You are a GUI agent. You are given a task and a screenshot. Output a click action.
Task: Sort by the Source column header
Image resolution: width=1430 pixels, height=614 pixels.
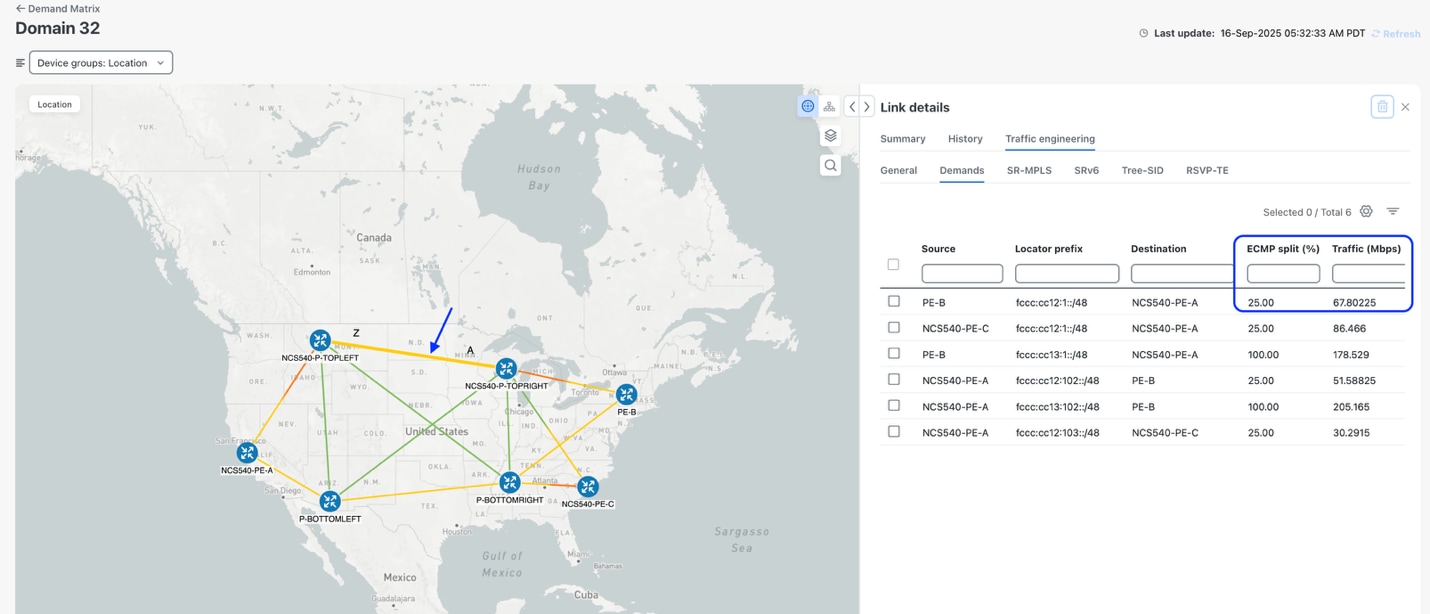938,249
